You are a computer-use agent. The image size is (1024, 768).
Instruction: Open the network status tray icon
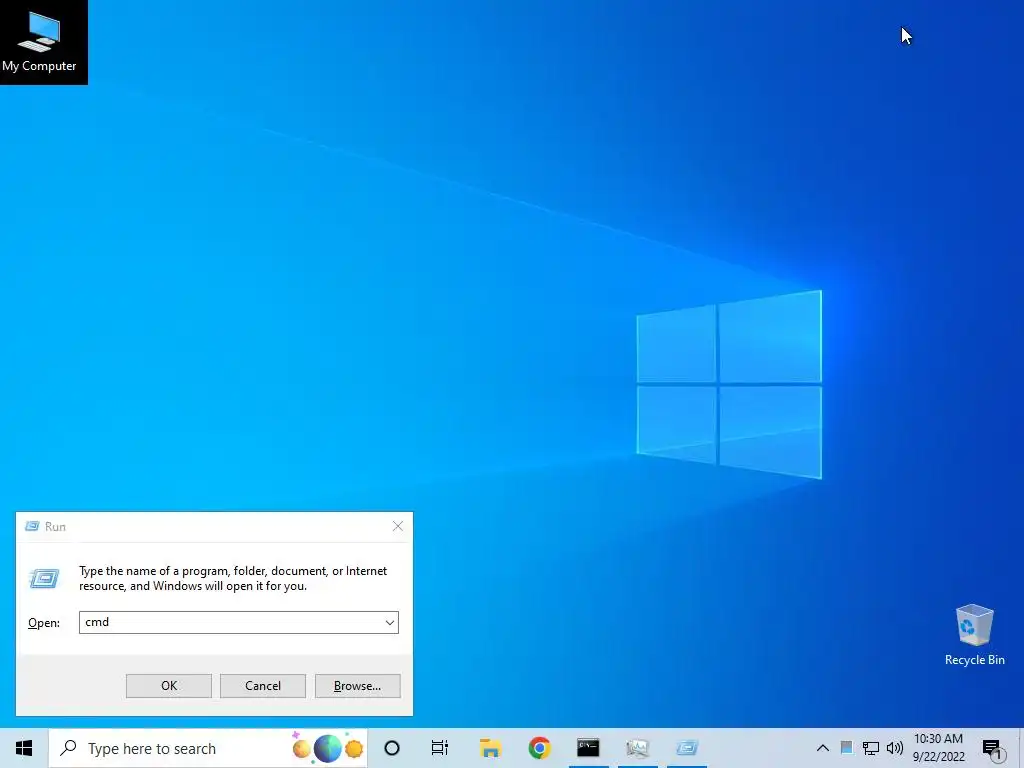[x=871, y=748]
